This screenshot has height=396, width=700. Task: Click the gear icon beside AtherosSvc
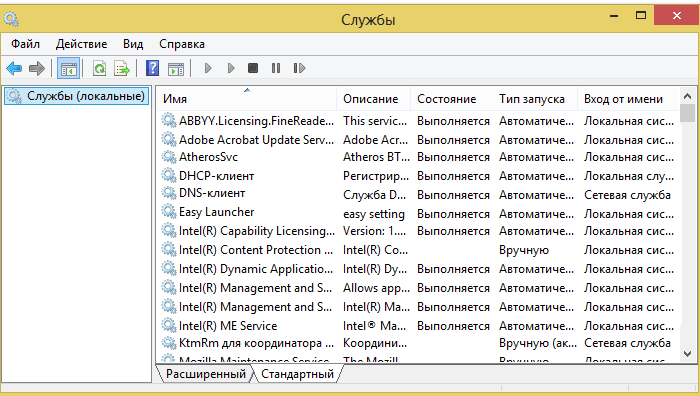pyautogui.click(x=169, y=157)
